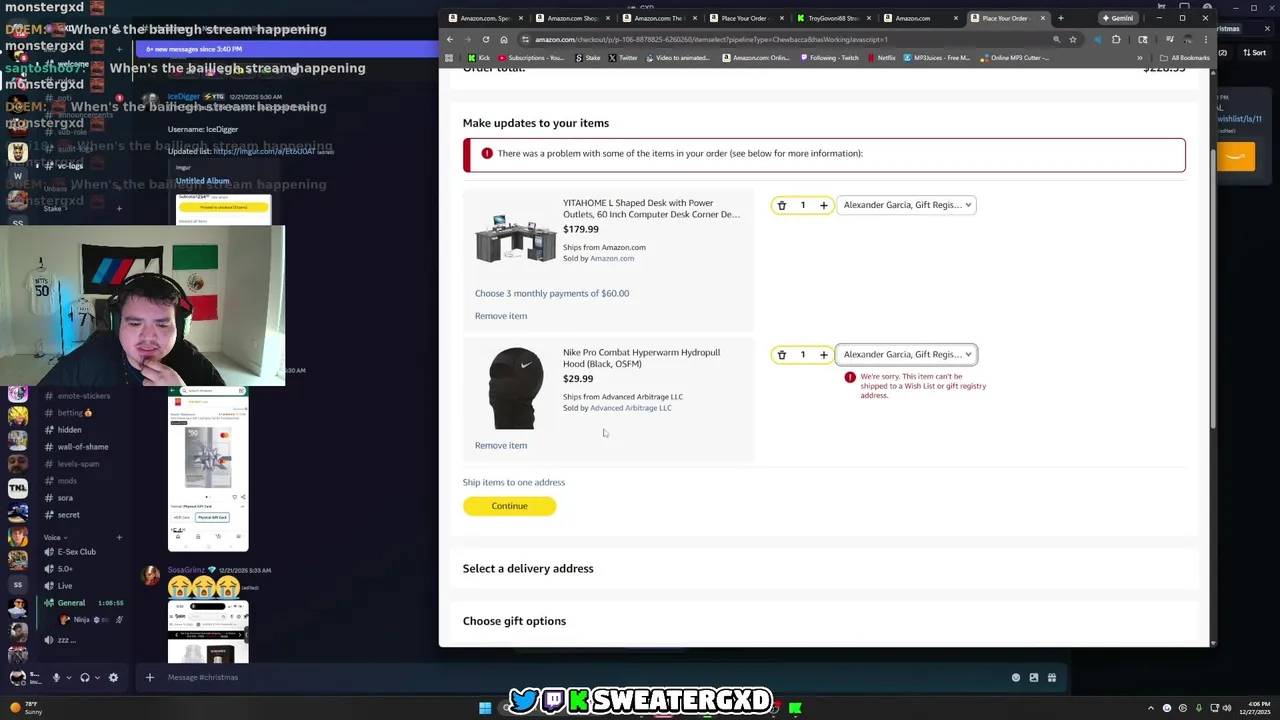
Task: Open the L-shaped desk product thumbnail
Action: tap(516, 238)
